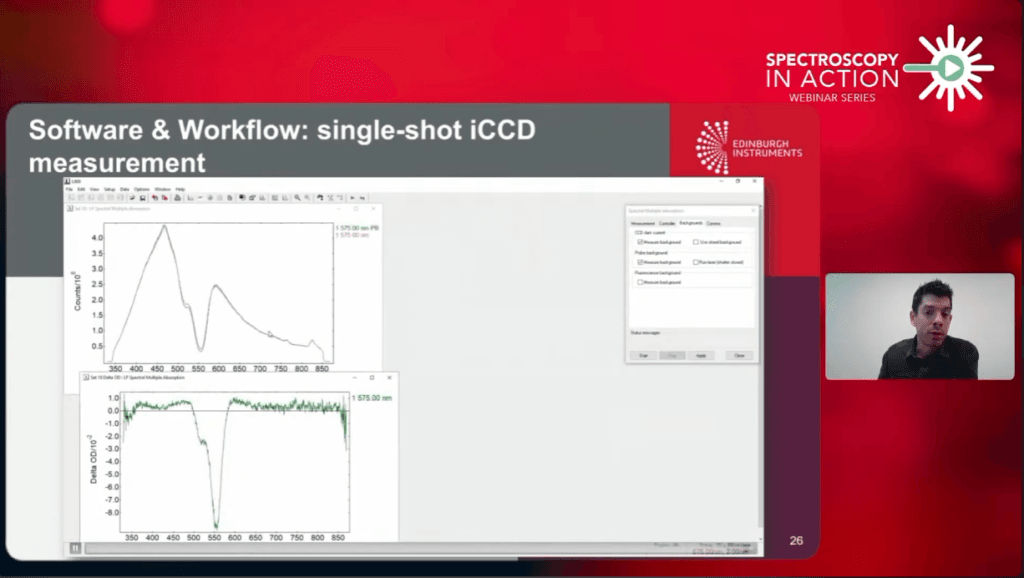
Task: Open the Options menu
Action: (142, 189)
